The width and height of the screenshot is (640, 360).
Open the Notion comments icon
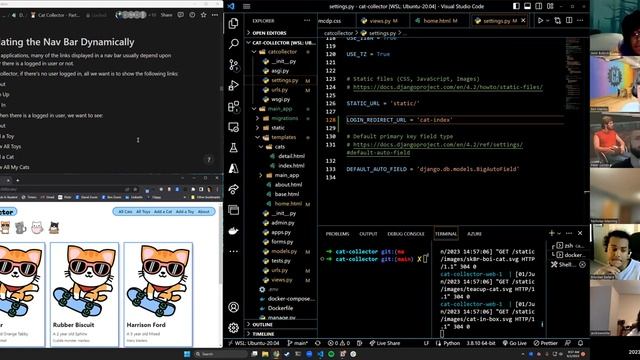click(180, 15)
